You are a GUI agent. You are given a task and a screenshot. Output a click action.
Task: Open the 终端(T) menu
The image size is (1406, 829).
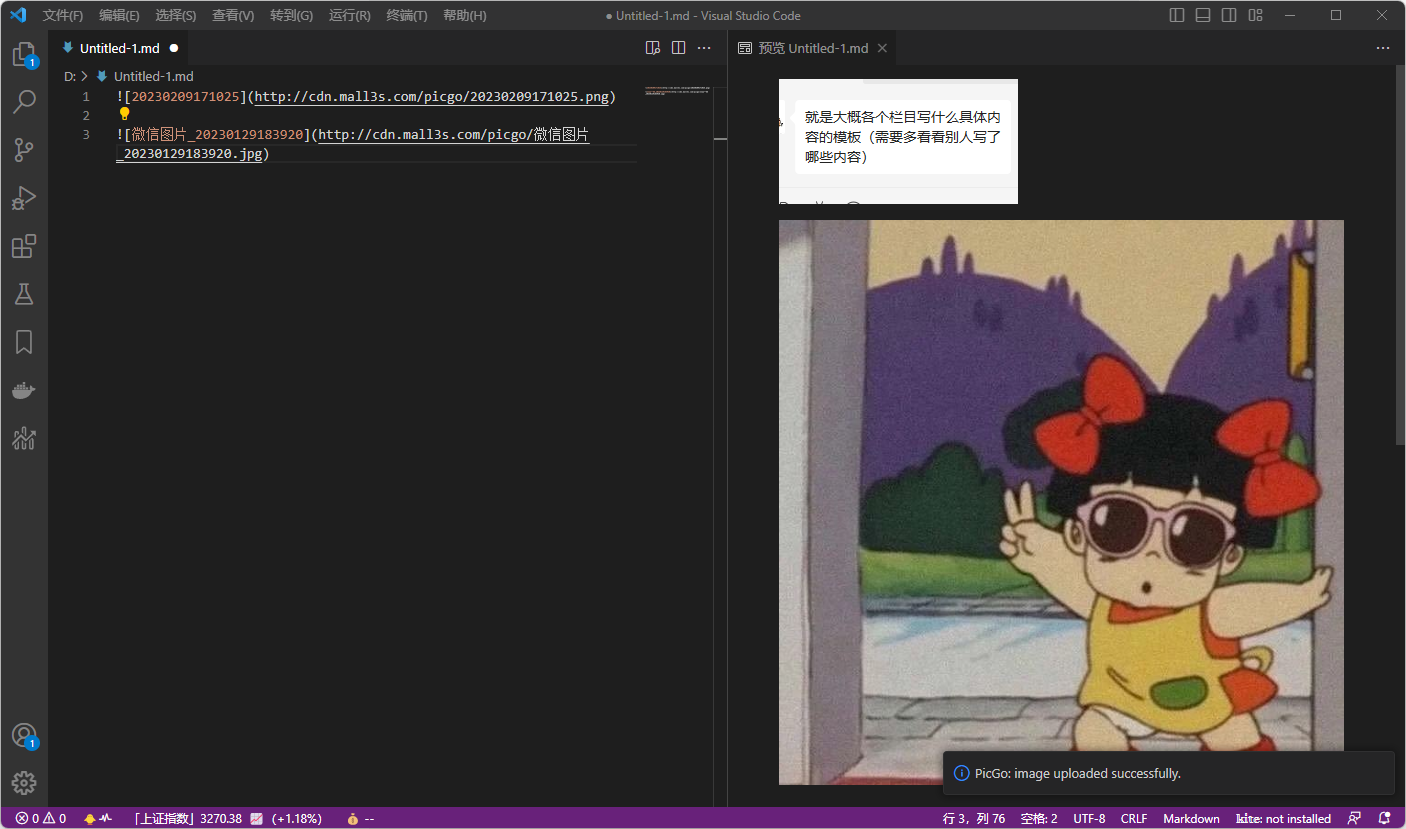point(407,16)
